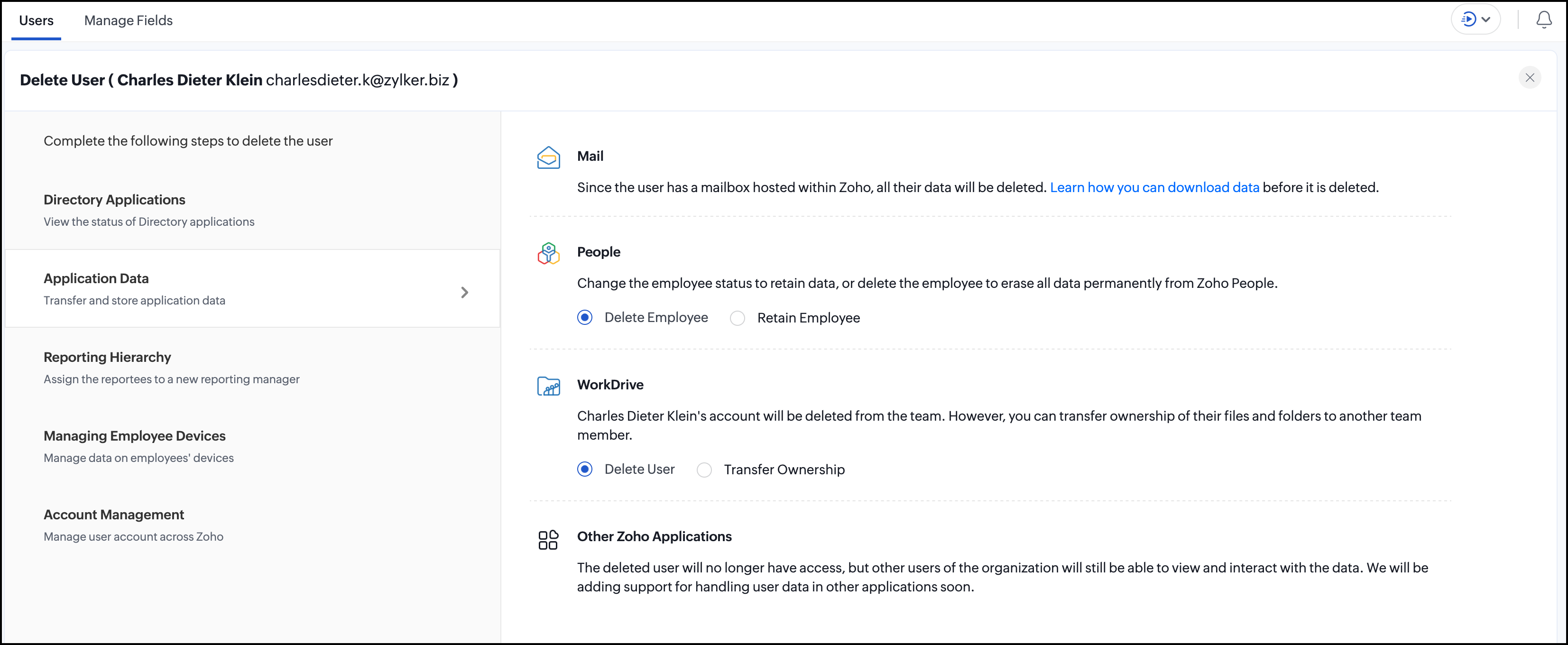Viewport: 1568px width, 645px height.
Task: Open the Reporting Hierarchy step
Action: pos(253,368)
